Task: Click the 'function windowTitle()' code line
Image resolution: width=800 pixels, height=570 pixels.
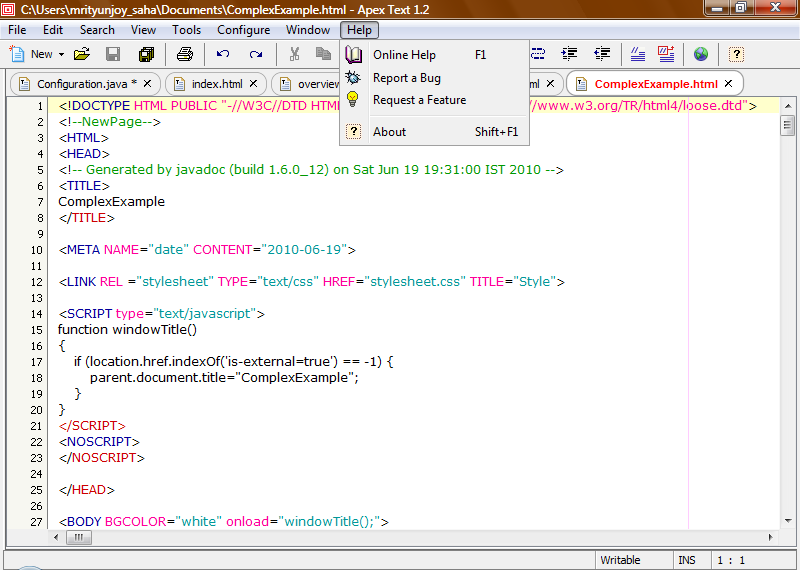Action: coord(128,330)
